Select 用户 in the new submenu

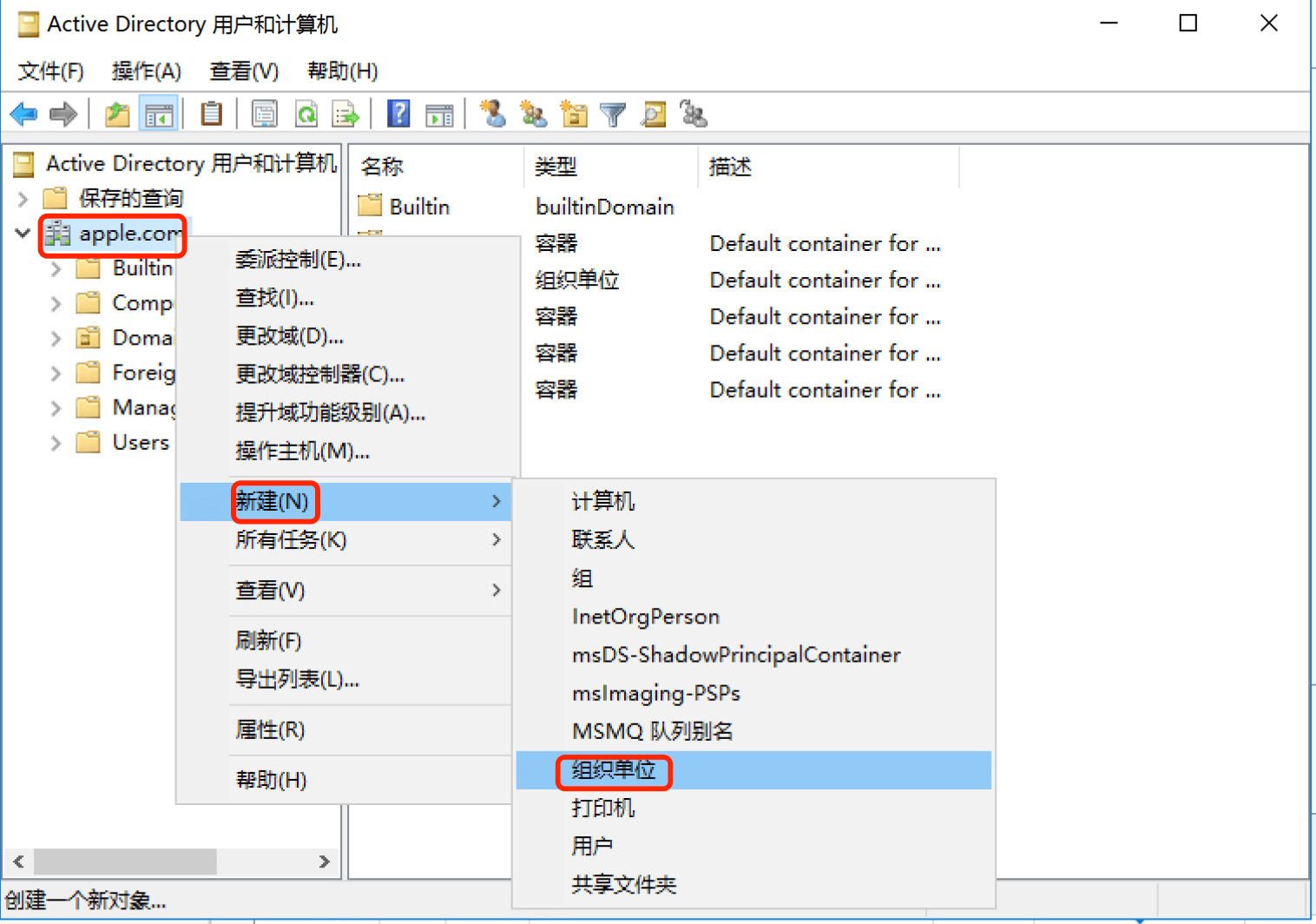(753, 846)
